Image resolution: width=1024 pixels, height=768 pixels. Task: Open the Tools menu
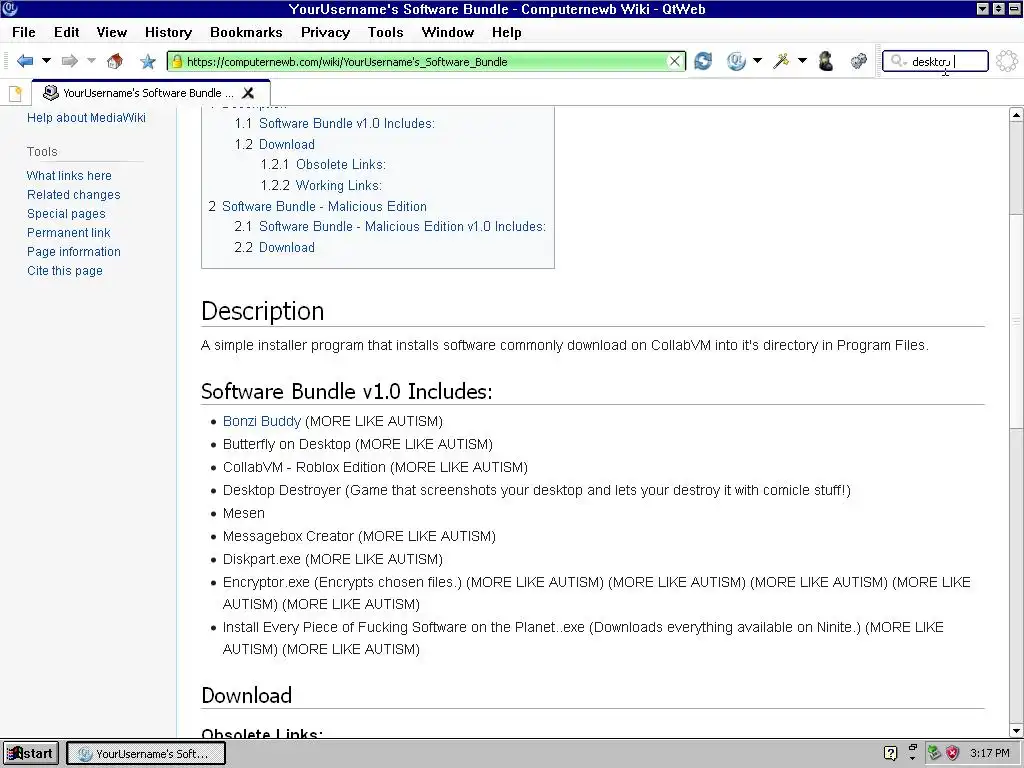(x=385, y=32)
